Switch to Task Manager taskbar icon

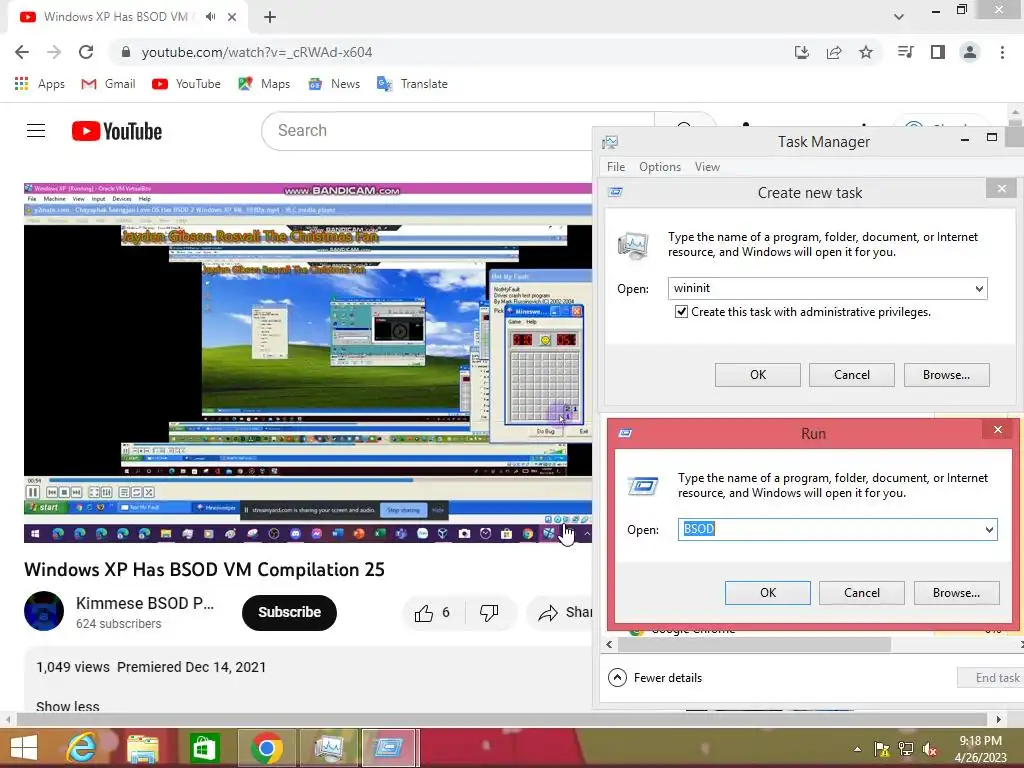(x=328, y=748)
